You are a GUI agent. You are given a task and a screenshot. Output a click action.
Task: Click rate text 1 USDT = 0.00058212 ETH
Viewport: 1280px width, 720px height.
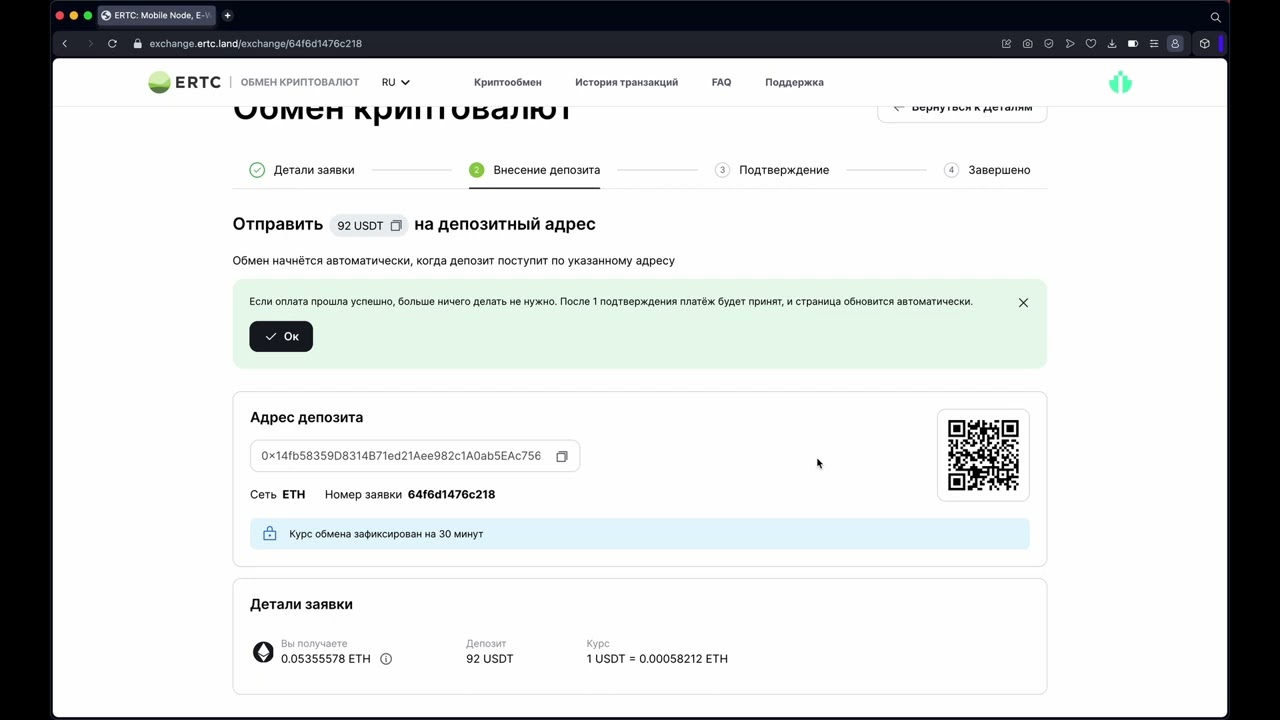tap(657, 659)
